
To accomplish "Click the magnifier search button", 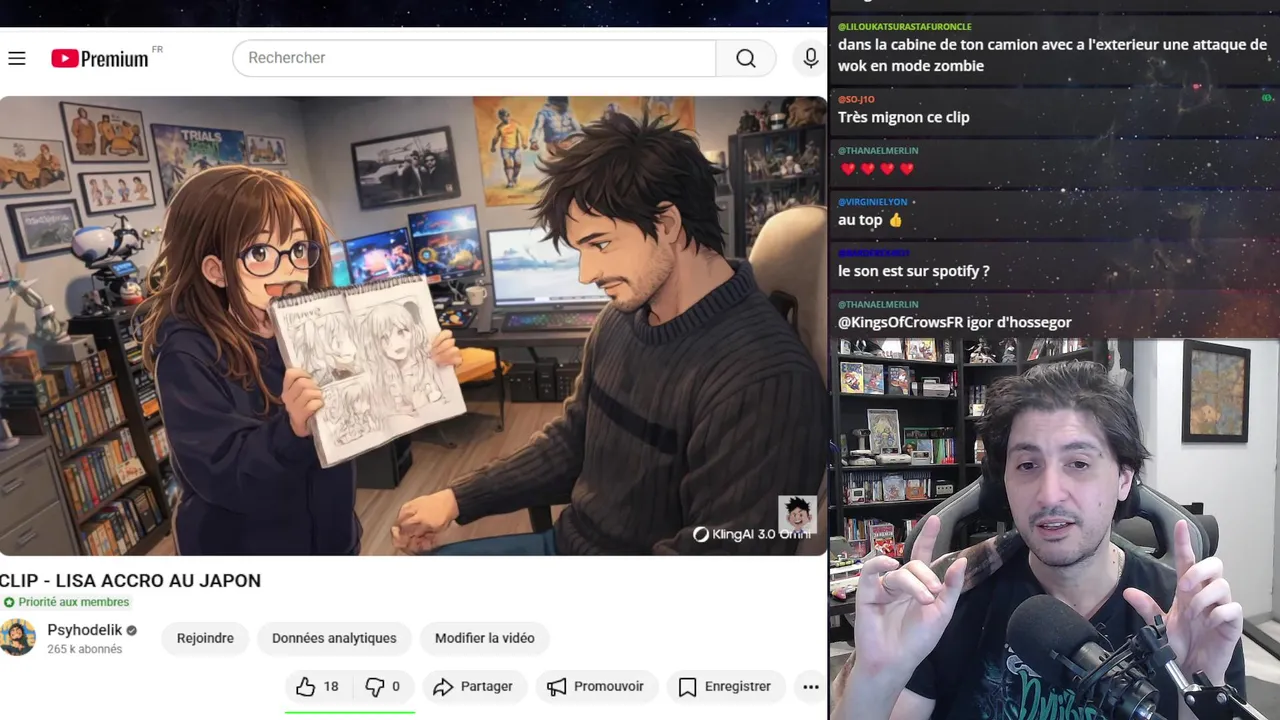I will [746, 58].
